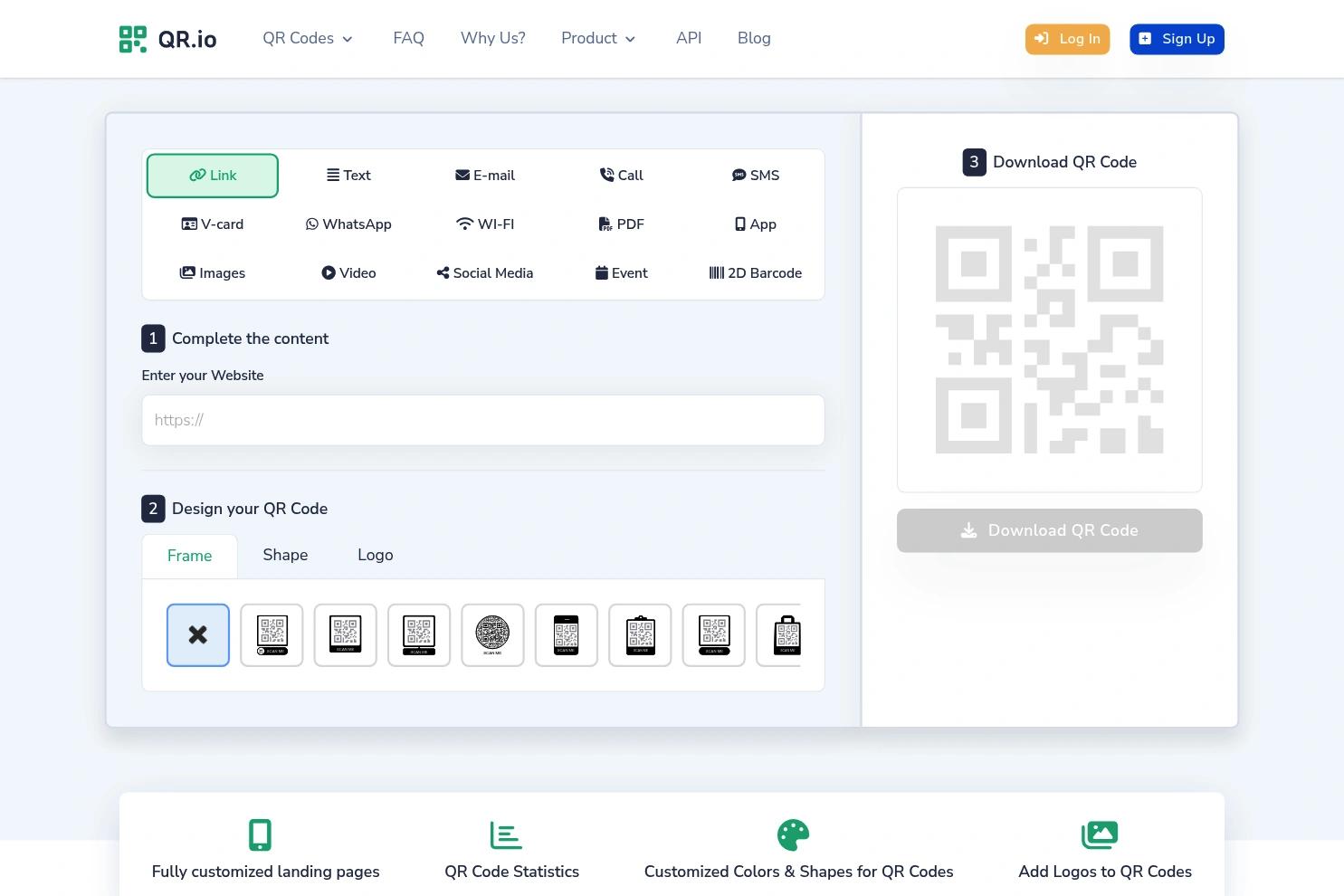Viewport: 1344px width, 896px height.
Task: Click the 'Design your QR Code' heading
Action: tap(250, 509)
